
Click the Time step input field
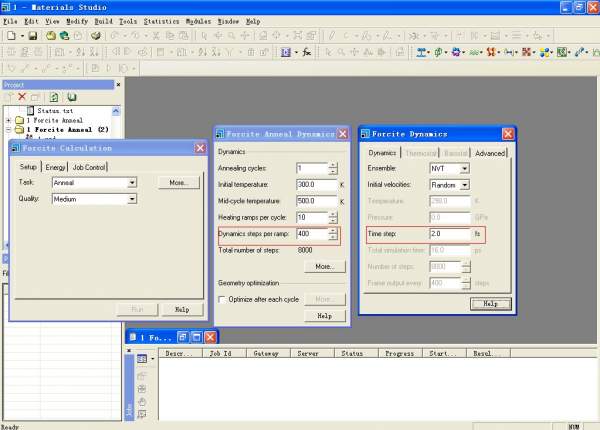(x=449, y=233)
